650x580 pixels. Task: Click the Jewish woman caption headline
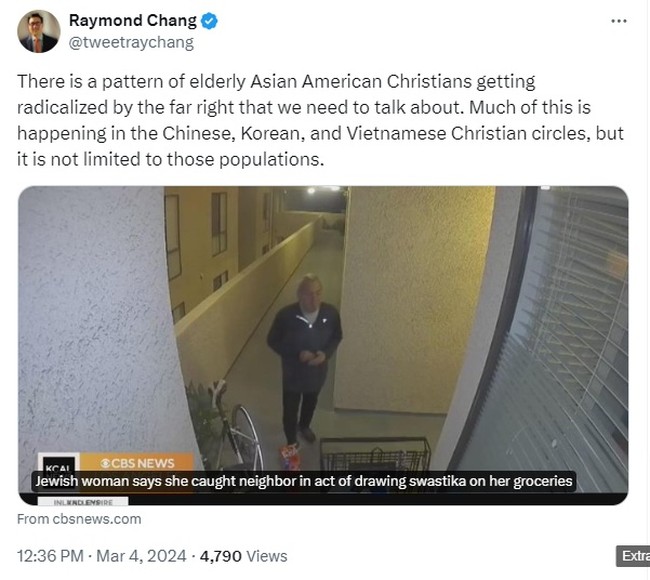pyautogui.click(x=303, y=481)
